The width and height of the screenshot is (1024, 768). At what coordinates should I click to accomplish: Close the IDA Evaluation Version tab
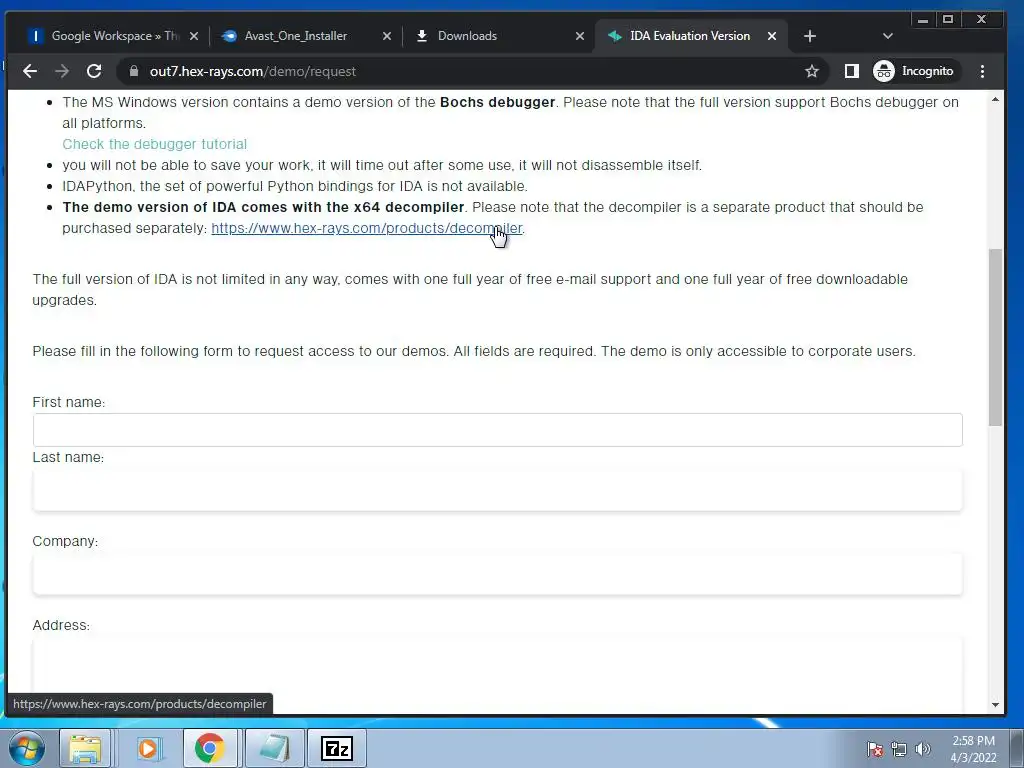[x=772, y=36]
